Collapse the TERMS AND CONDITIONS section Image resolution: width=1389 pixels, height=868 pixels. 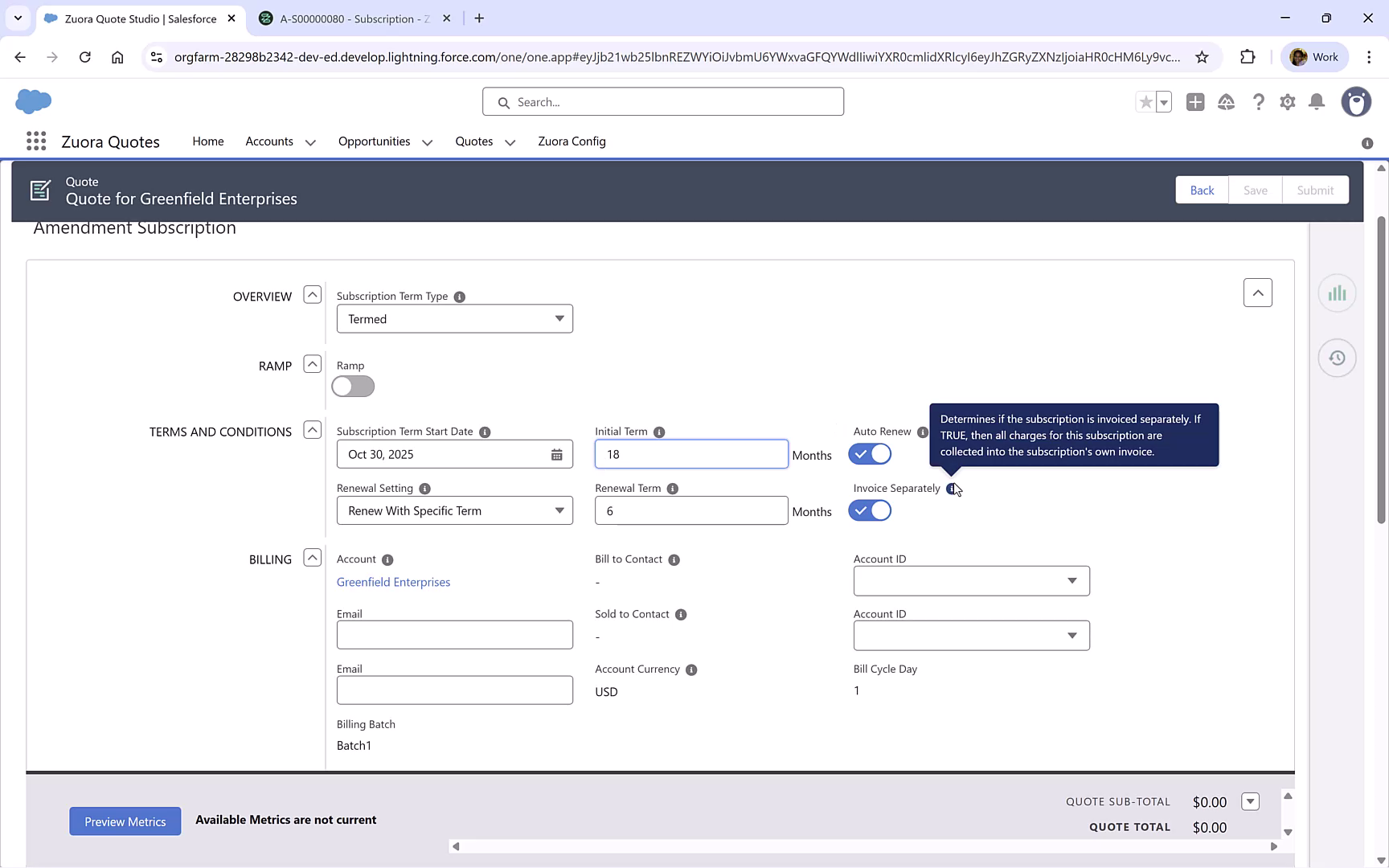coord(312,430)
